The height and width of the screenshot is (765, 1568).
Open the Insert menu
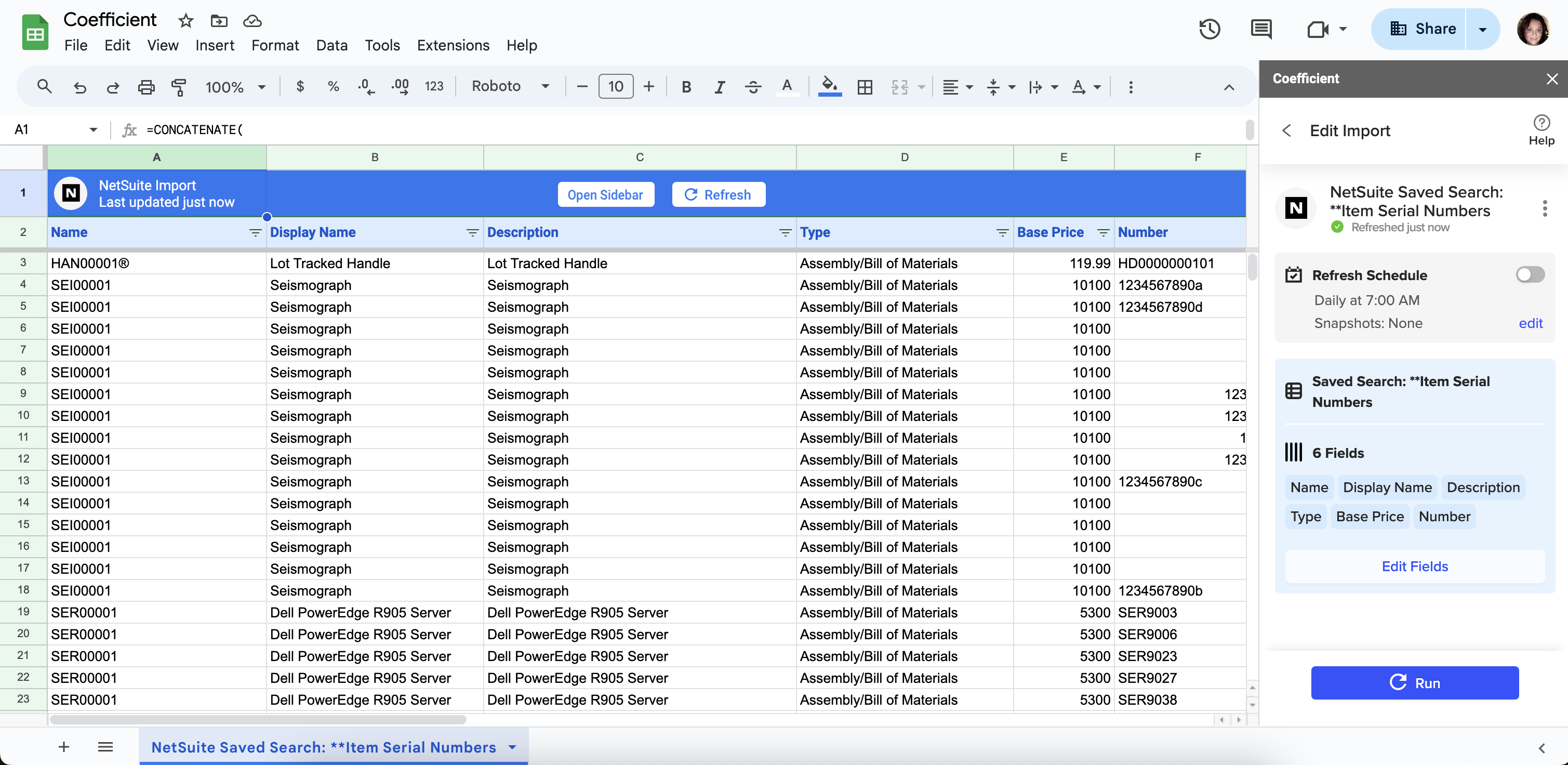tap(214, 45)
